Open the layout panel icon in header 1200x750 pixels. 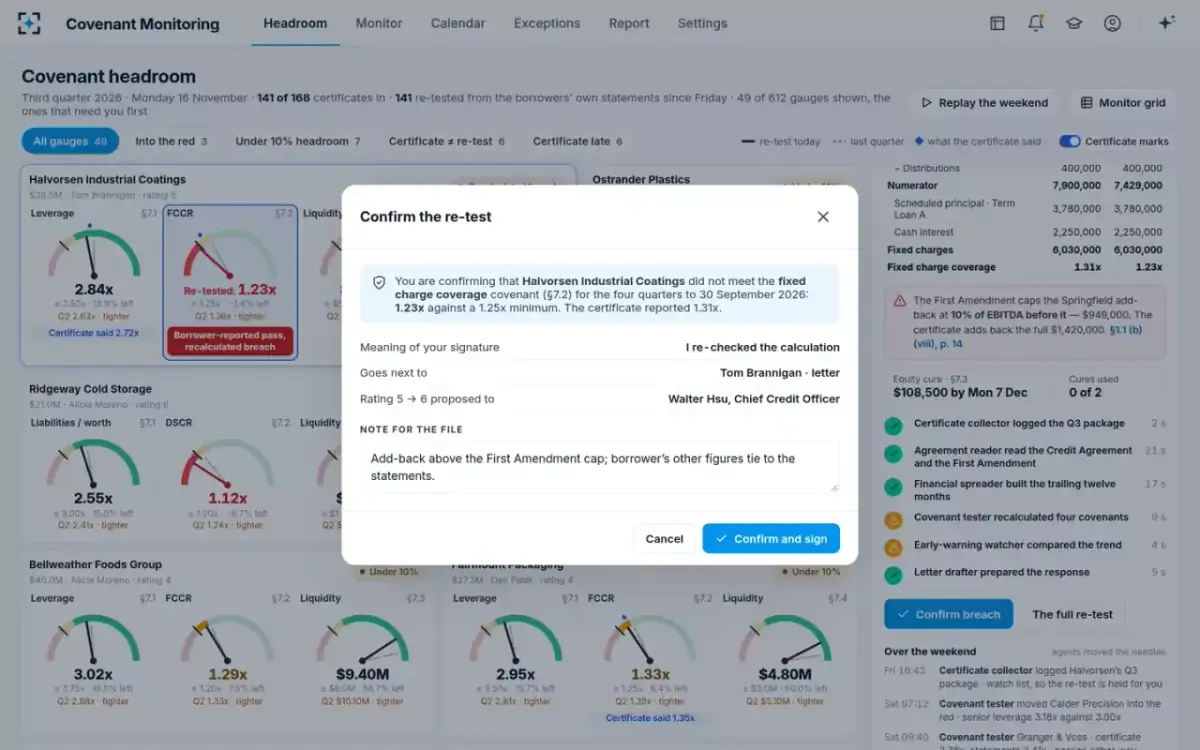tap(997, 23)
